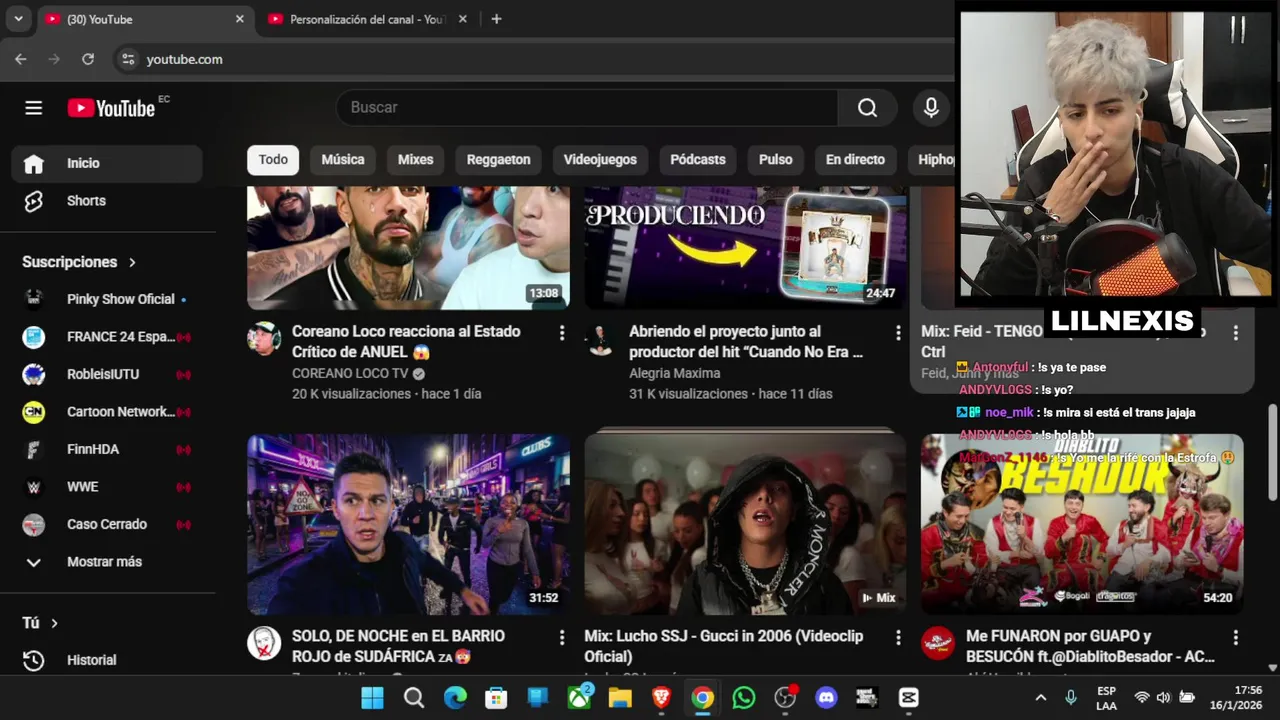Open Shorts in the sidebar
Screen dimensions: 1280x720
(107, 201)
